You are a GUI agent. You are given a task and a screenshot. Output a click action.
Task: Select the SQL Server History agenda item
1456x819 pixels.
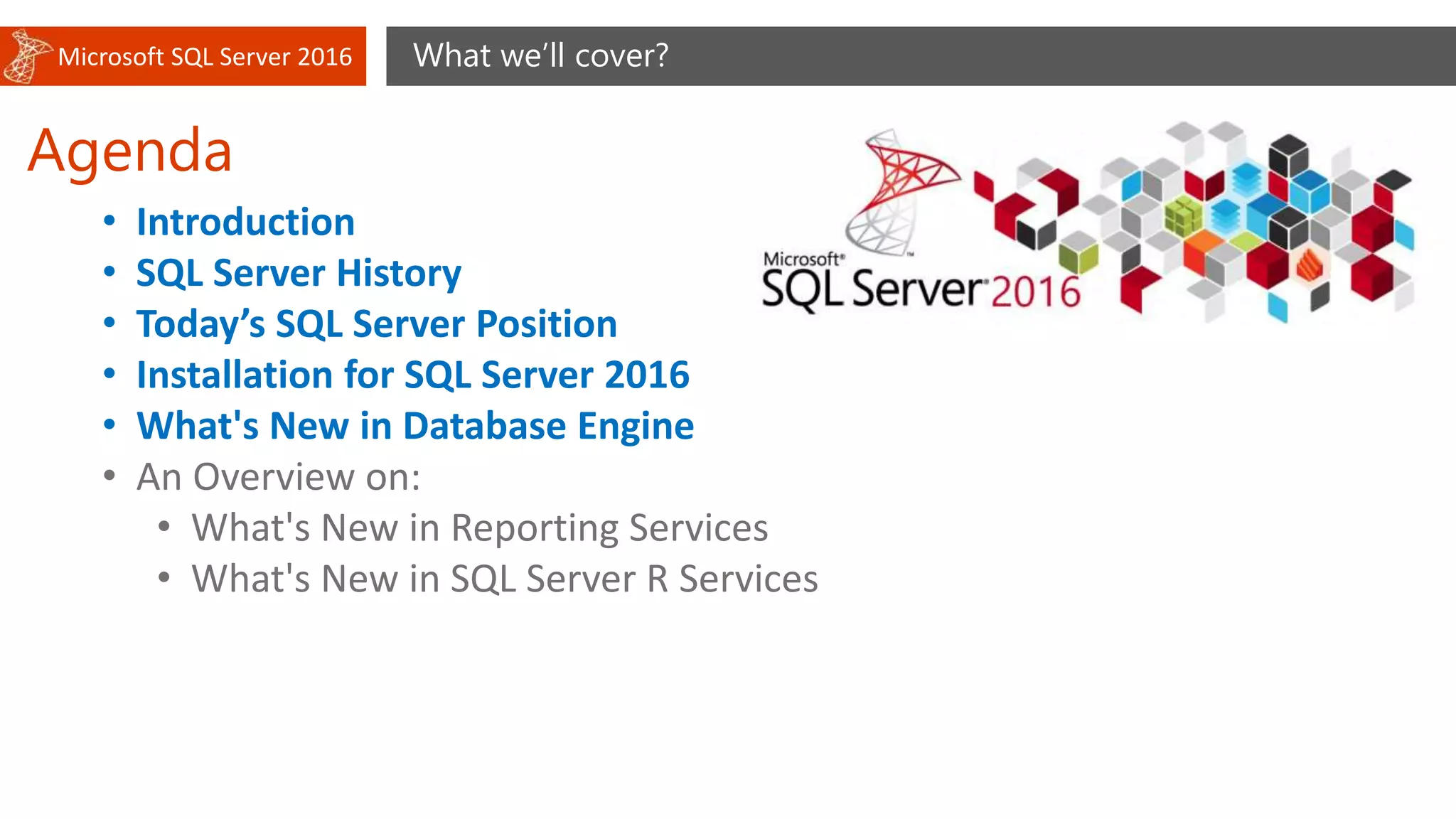pyautogui.click(x=299, y=274)
